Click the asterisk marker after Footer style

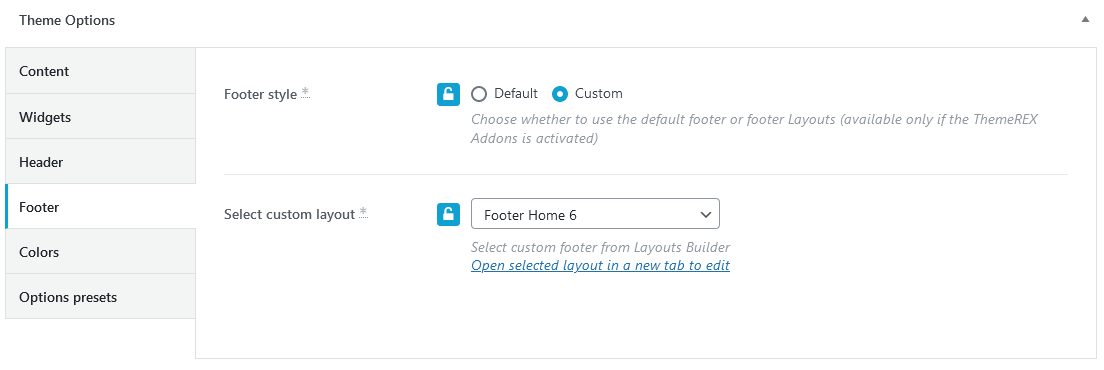pos(306,93)
